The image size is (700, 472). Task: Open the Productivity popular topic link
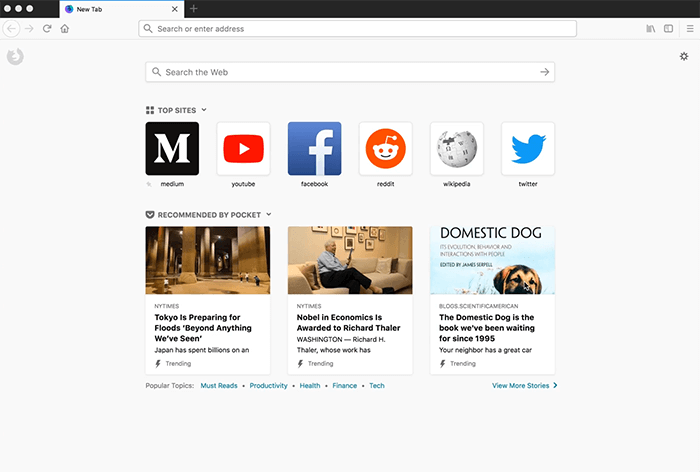[268, 385]
